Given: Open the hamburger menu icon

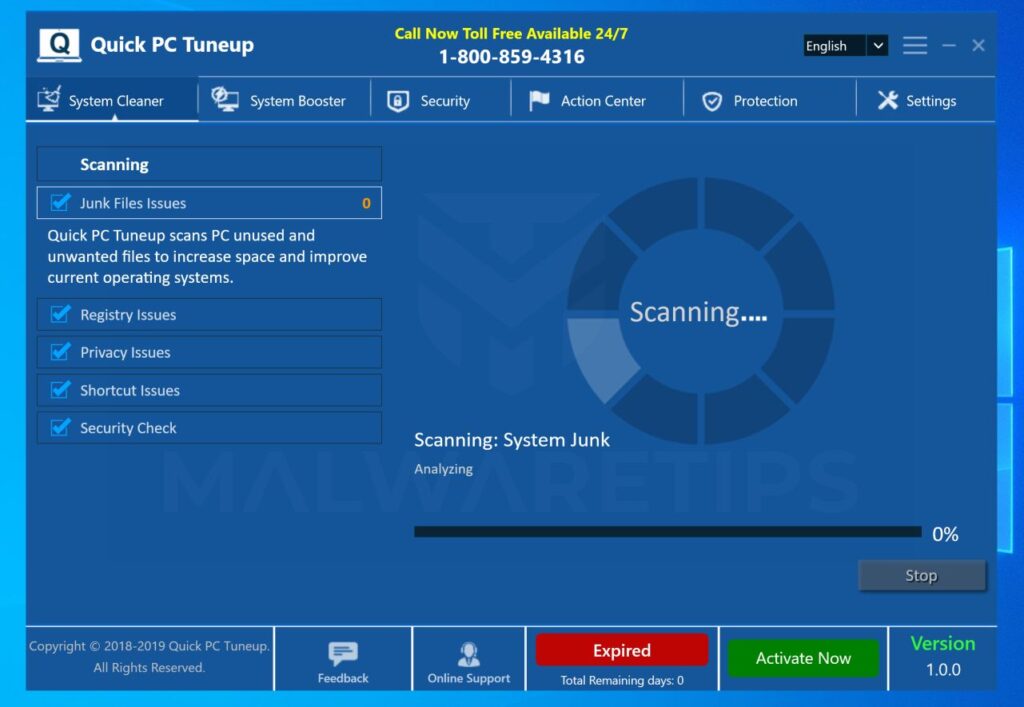Looking at the screenshot, I should [x=915, y=46].
